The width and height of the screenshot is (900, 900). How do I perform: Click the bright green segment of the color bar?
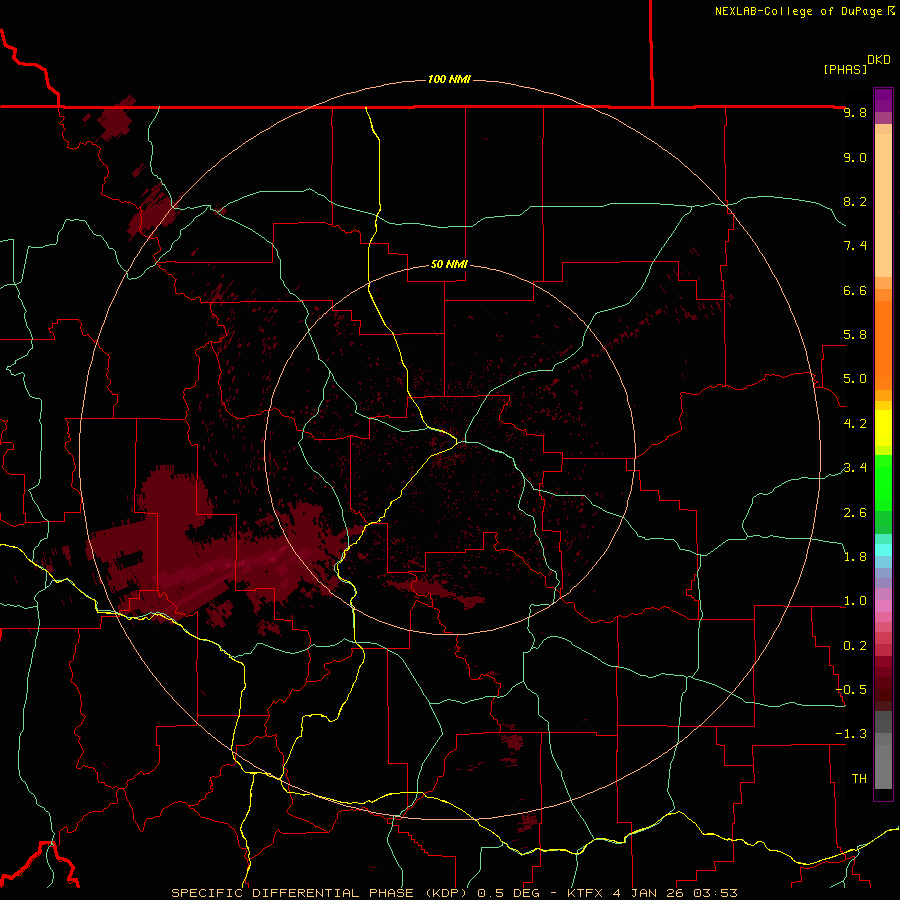coord(883,483)
